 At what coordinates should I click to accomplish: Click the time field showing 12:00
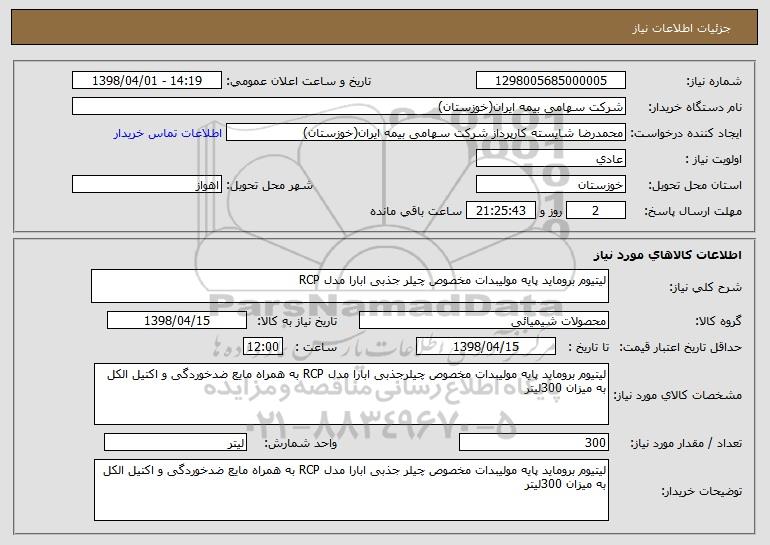263,347
